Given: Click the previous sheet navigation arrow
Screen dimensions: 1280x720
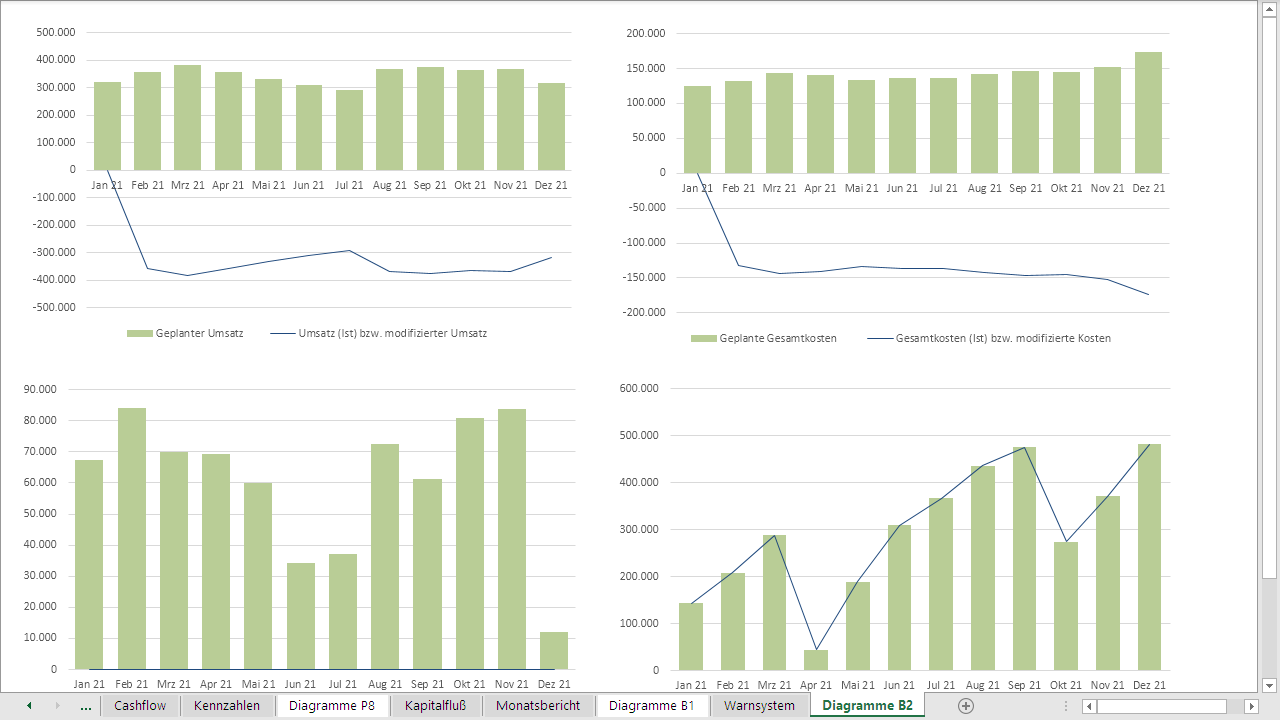Looking at the screenshot, I should [29, 706].
